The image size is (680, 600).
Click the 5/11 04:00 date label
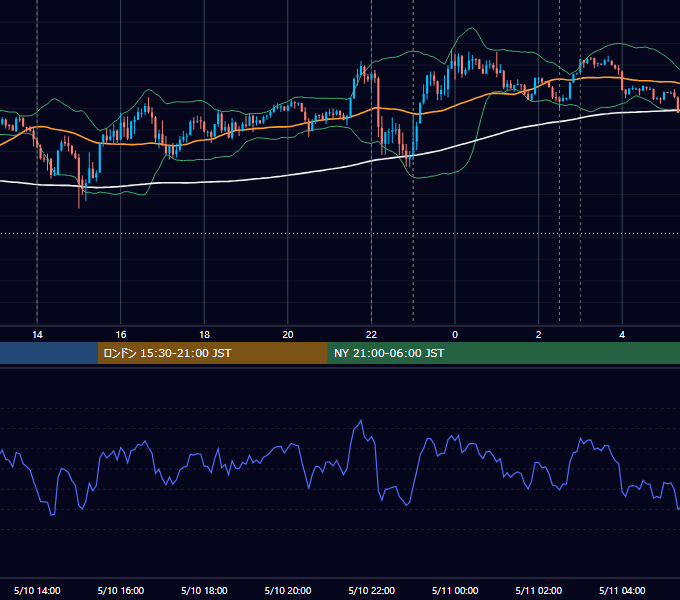tap(622, 590)
